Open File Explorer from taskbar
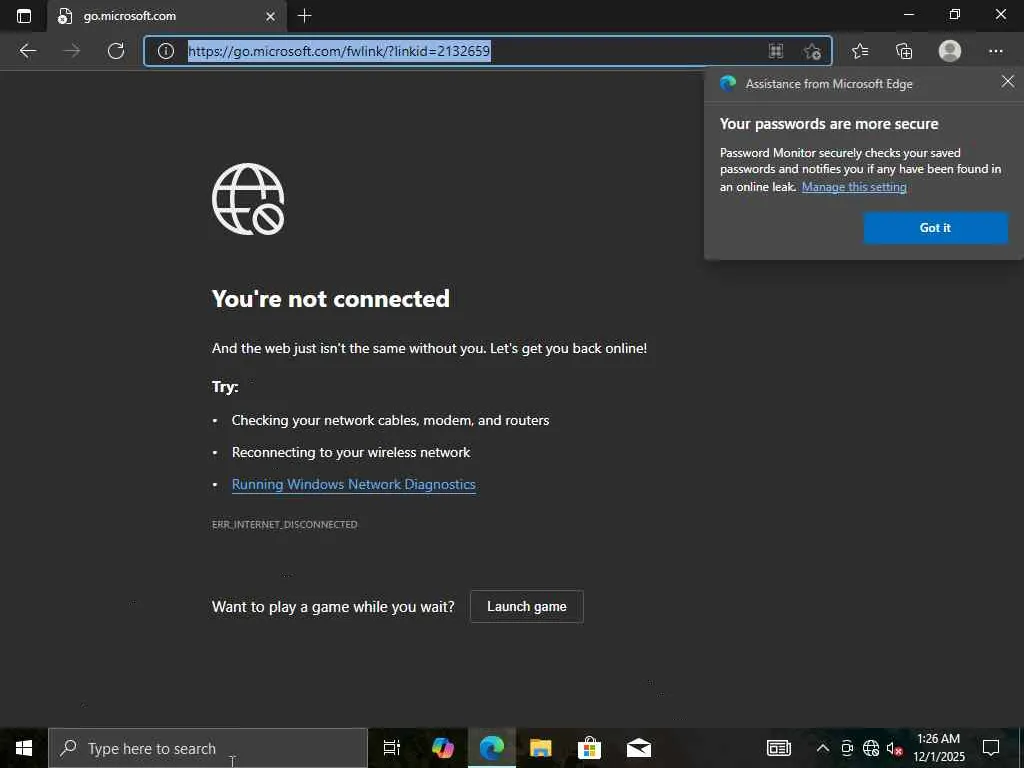1024x768 pixels. 541,748
